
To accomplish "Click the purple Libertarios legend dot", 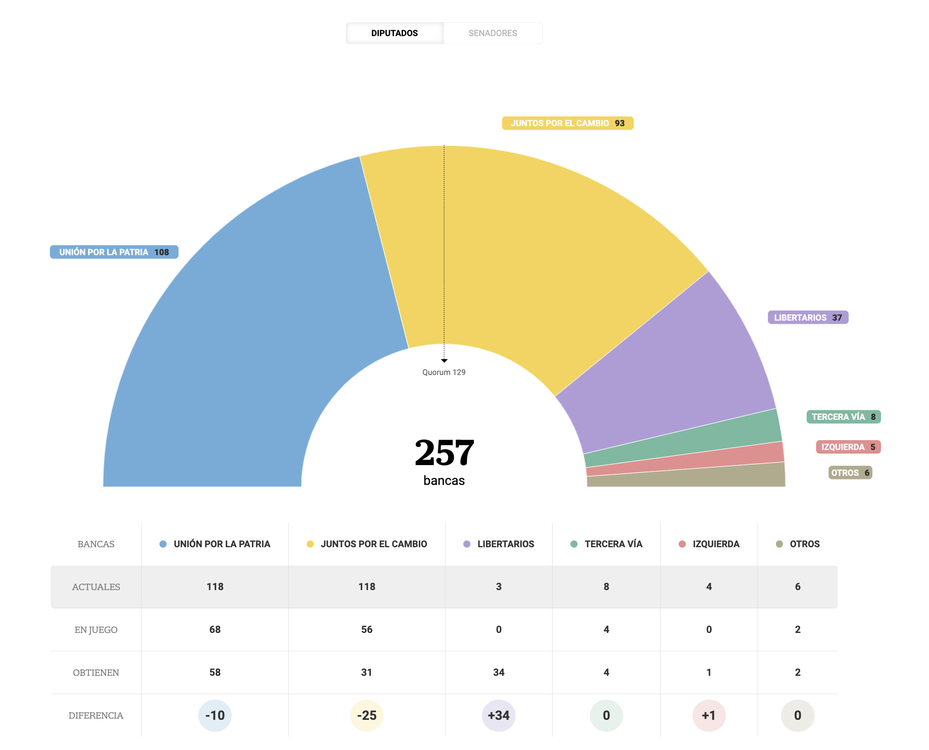I will coord(467,545).
